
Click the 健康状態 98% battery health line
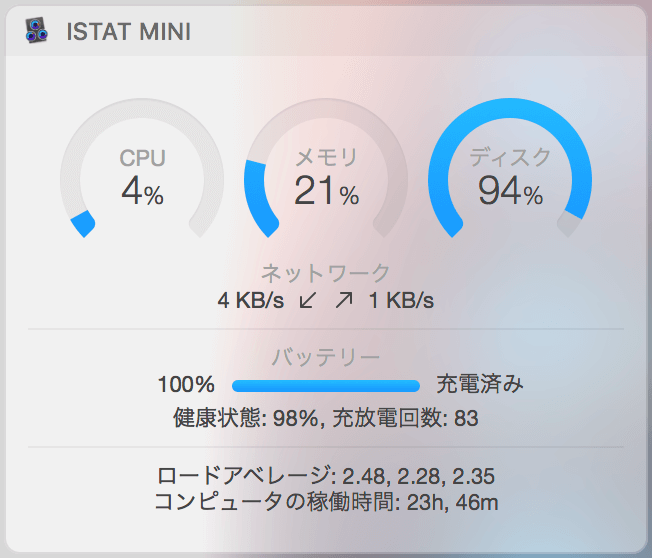(326, 418)
